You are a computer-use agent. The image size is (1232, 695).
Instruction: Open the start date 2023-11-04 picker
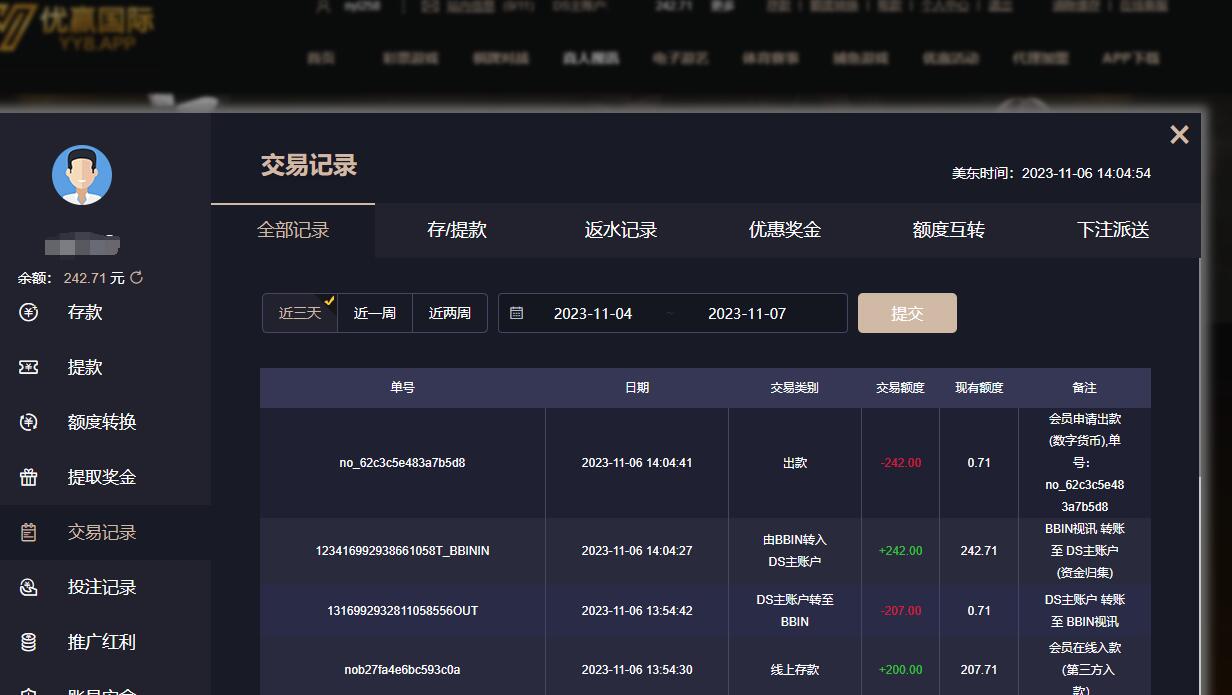tap(593, 313)
